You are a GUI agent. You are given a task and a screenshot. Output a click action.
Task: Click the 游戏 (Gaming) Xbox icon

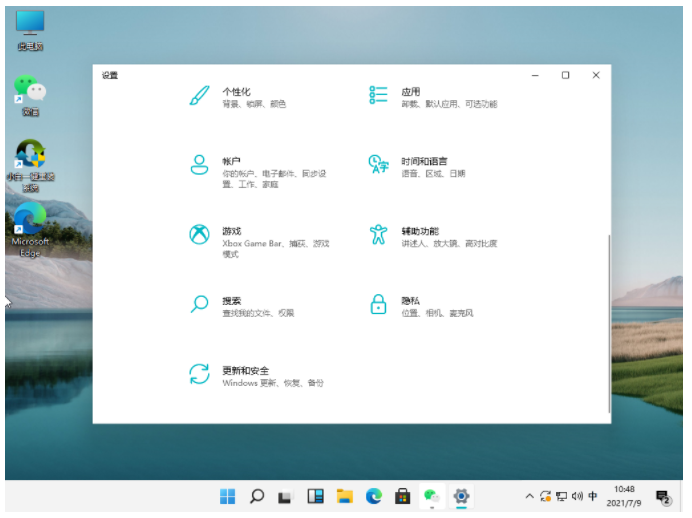[x=198, y=235]
